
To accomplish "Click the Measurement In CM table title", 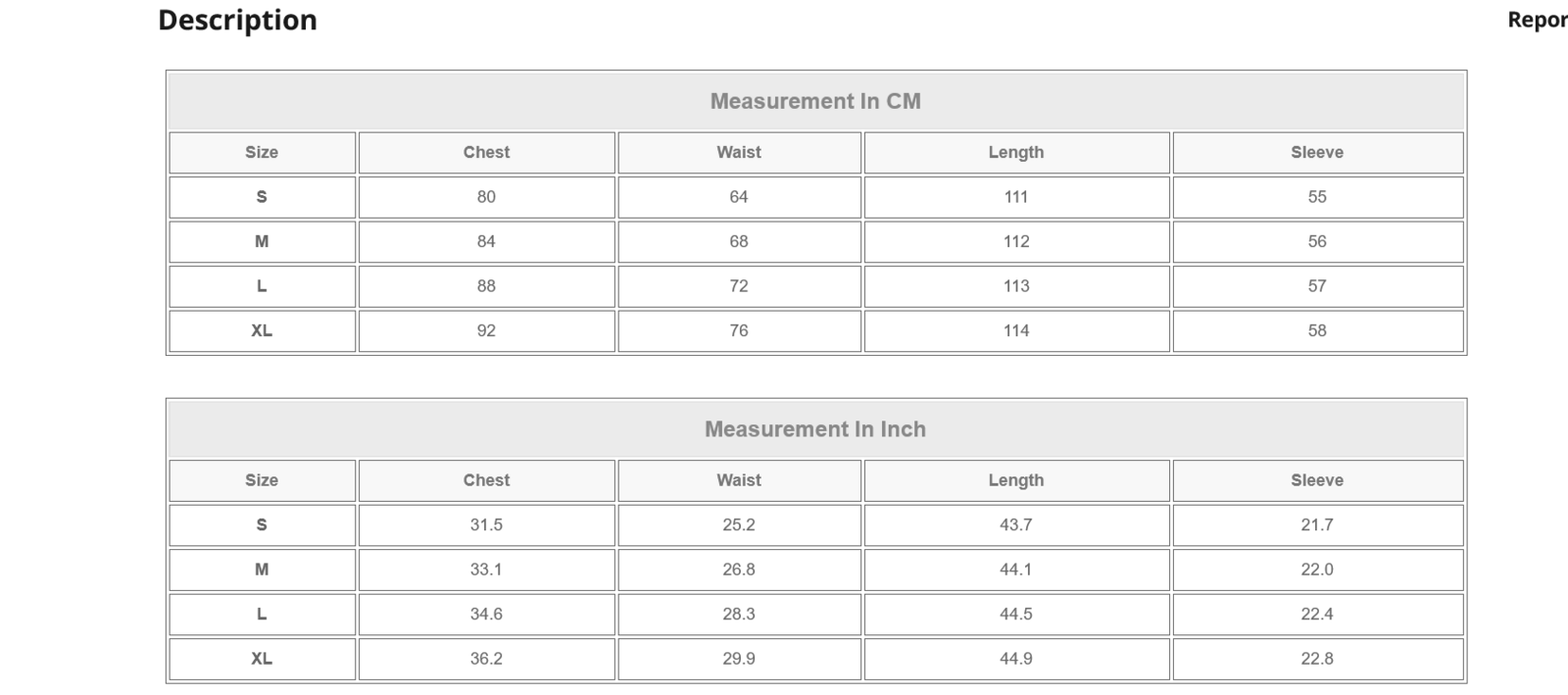I will click(815, 101).
